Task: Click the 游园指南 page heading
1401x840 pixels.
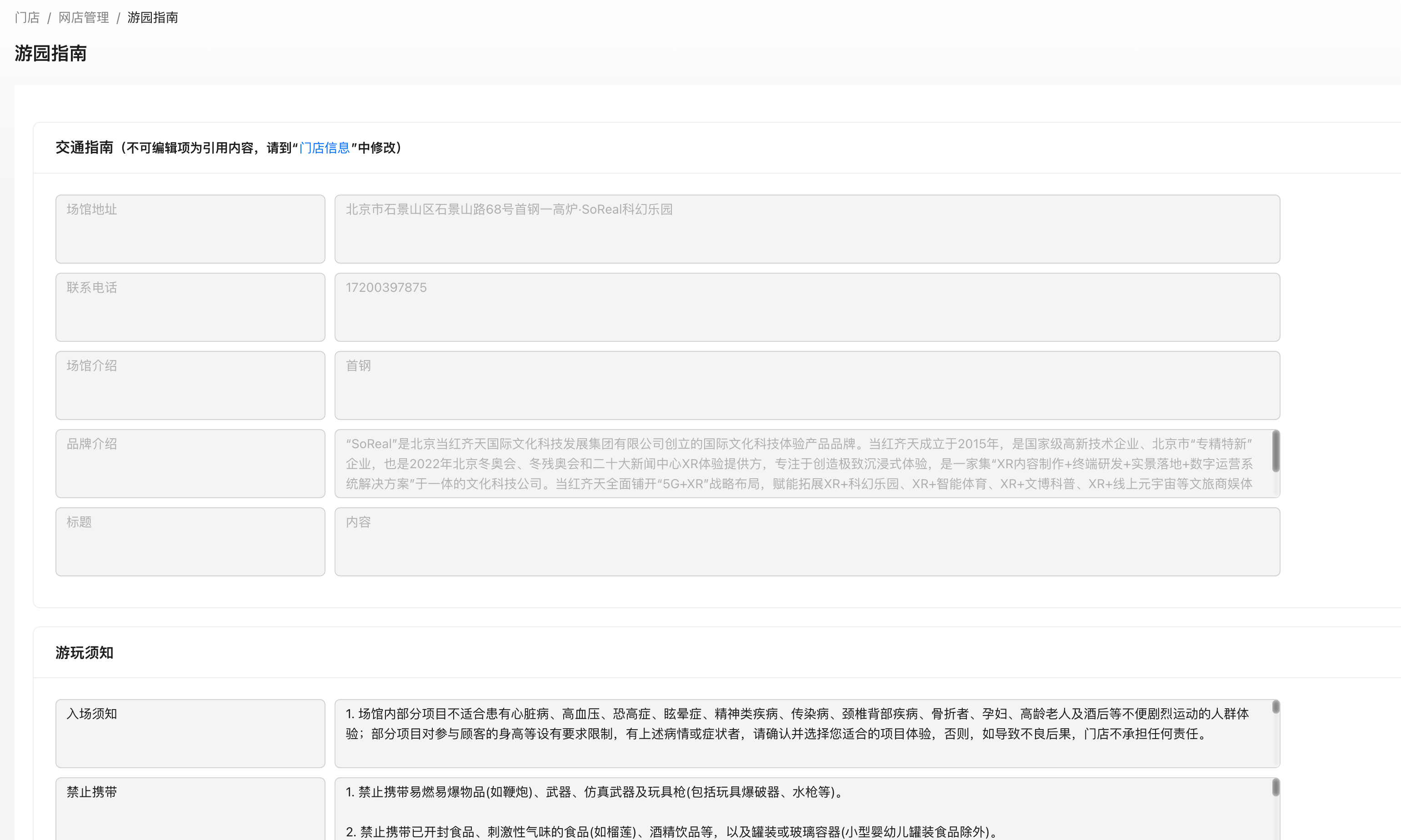Action: pyautogui.click(x=50, y=53)
